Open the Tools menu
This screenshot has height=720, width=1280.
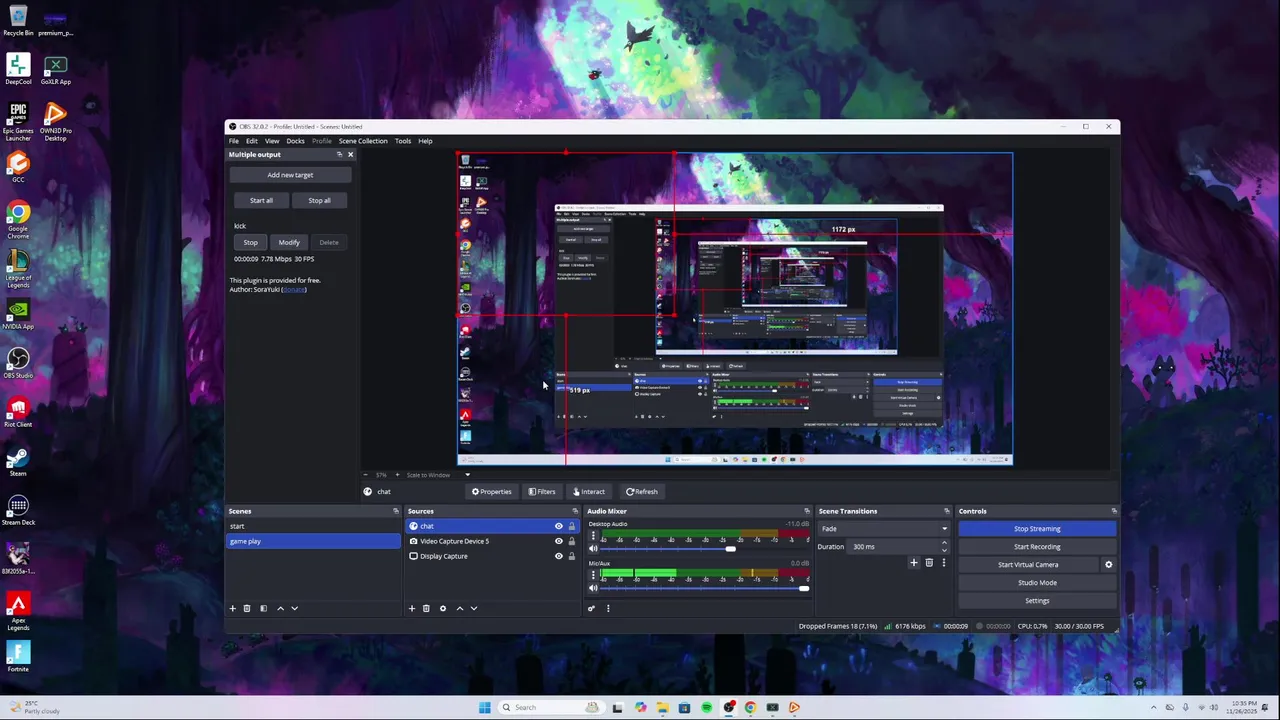(x=403, y=141)
